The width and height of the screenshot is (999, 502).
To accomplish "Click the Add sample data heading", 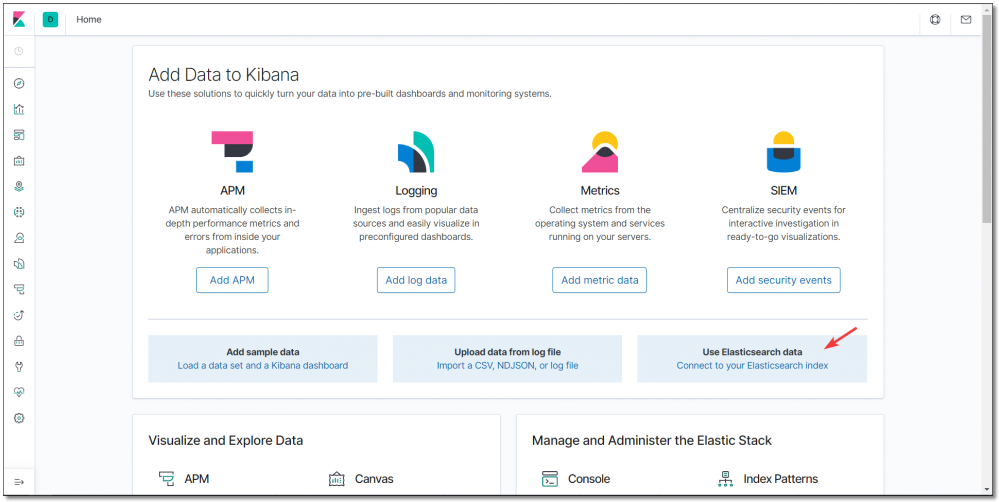I will click(262, 352).
